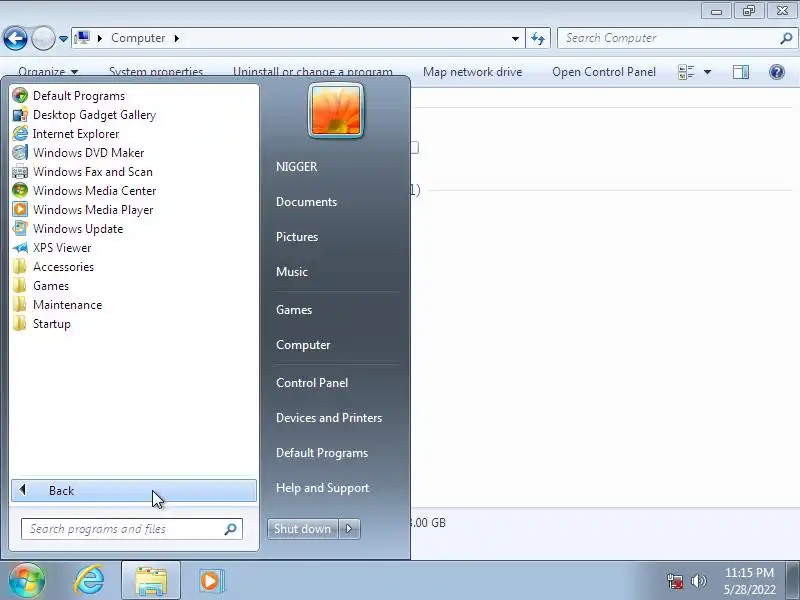Click the Start orb on the taskbar

(26, 580)
